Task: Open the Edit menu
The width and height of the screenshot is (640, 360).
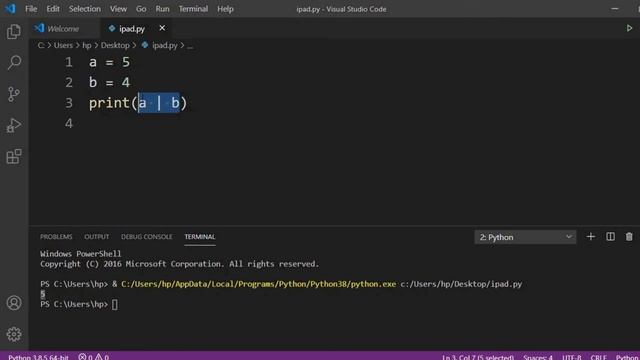Action: (x=53, y=9)
